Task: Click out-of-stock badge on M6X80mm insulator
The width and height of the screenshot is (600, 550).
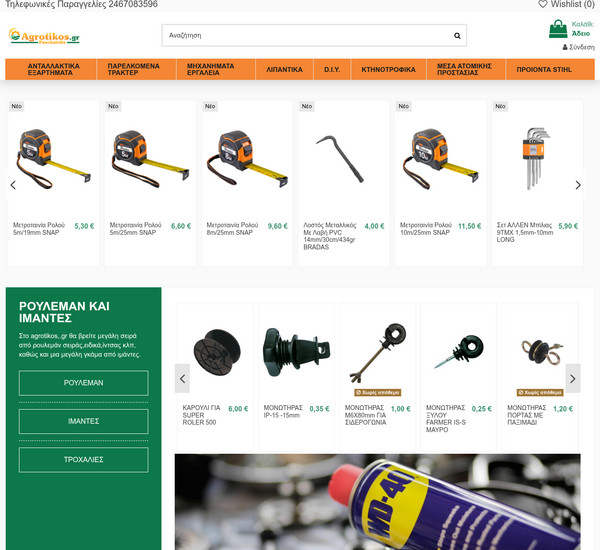Action: click(377, 392)
